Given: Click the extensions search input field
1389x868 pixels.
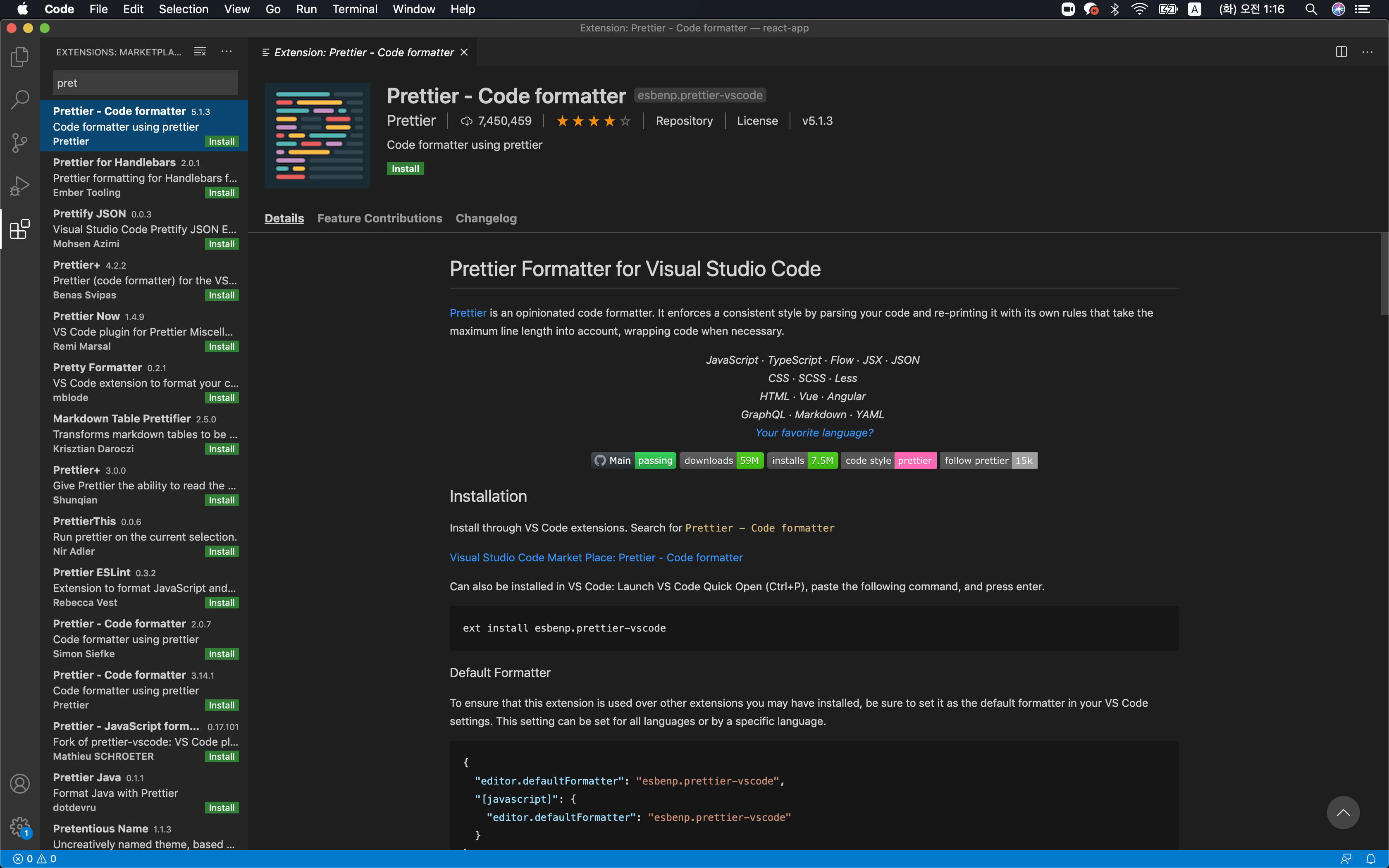Looking at the screenshot, I should [x=145, y=83].
